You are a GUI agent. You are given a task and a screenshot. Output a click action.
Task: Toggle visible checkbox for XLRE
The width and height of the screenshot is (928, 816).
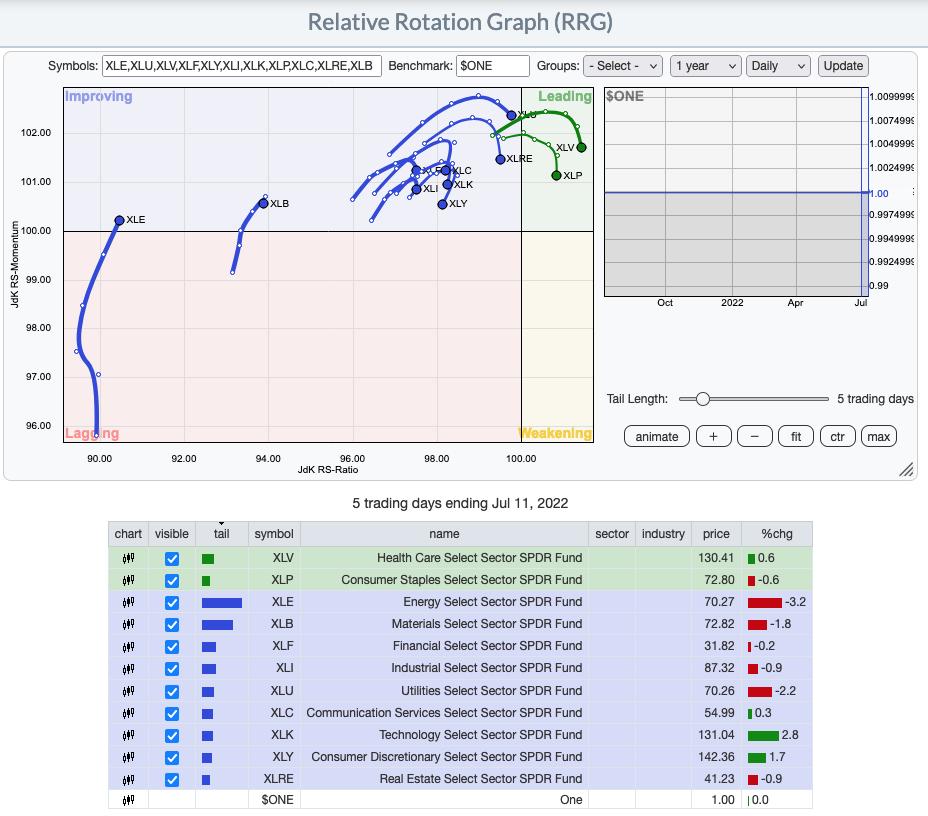click(172, 779)
